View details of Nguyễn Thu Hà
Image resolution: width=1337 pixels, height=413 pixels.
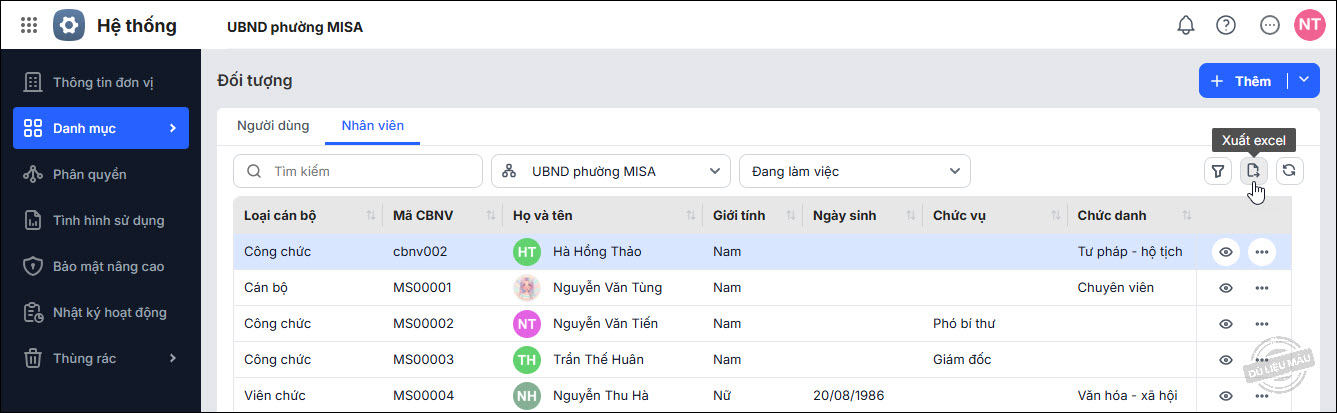1226,396
